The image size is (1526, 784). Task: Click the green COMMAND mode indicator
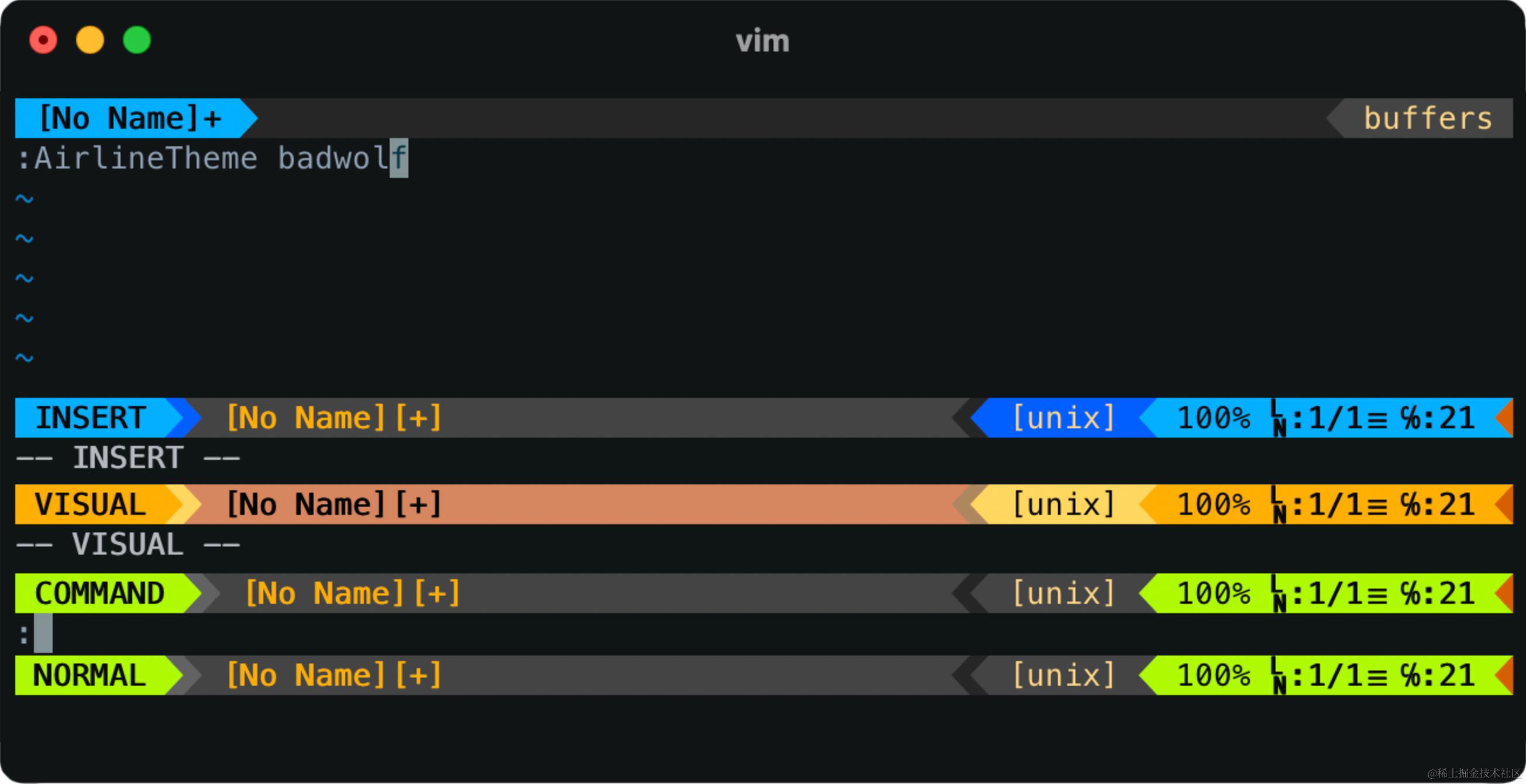pos(99,593)
